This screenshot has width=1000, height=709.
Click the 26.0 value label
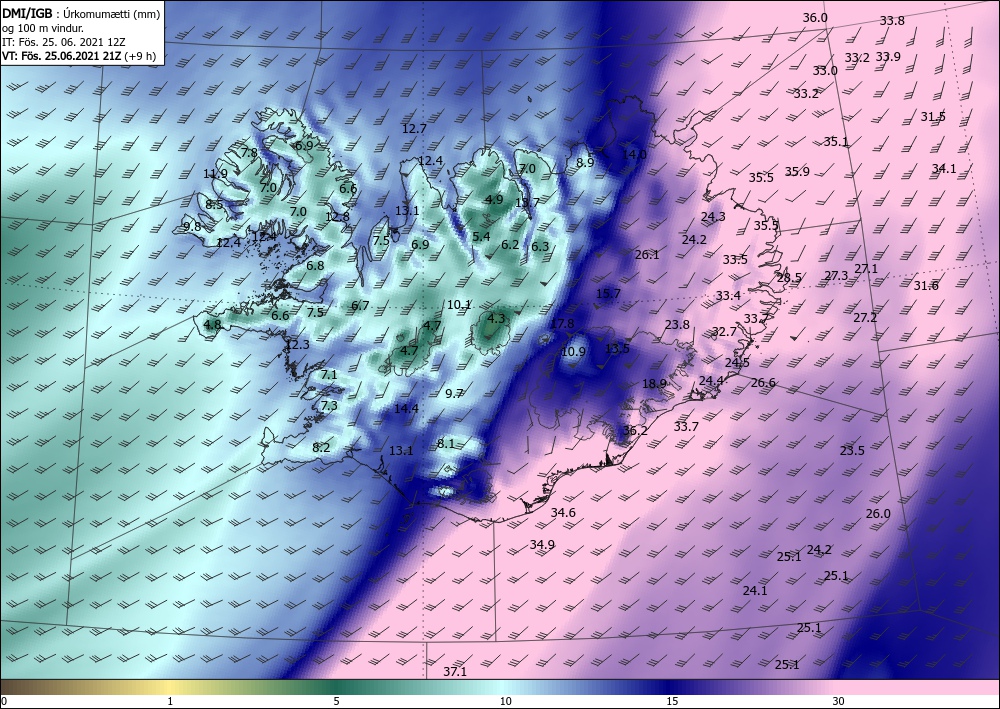pyautogui.click(x=878, y=514)
